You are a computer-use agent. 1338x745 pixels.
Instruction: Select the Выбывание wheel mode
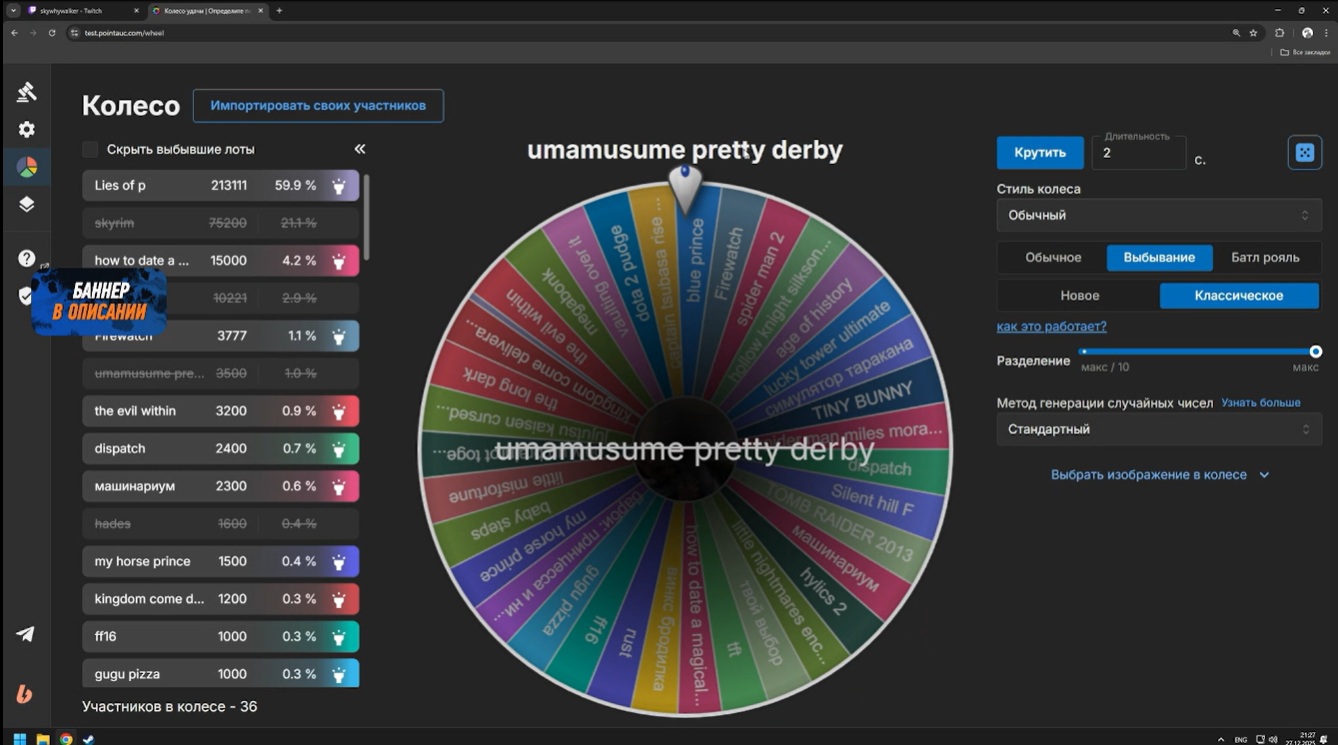(1159, 258)
